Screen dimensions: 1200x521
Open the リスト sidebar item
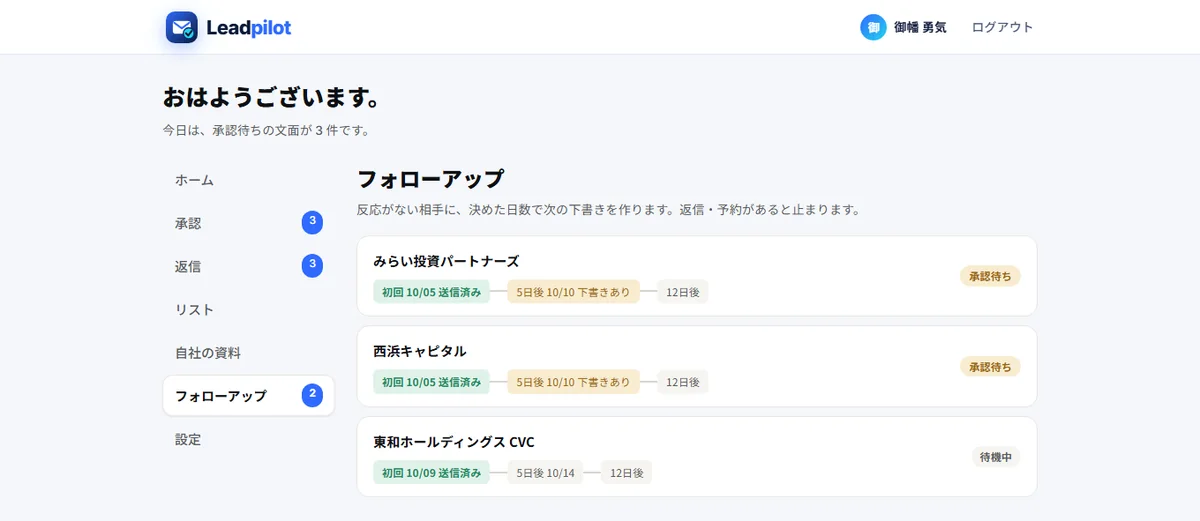point(248,310)
